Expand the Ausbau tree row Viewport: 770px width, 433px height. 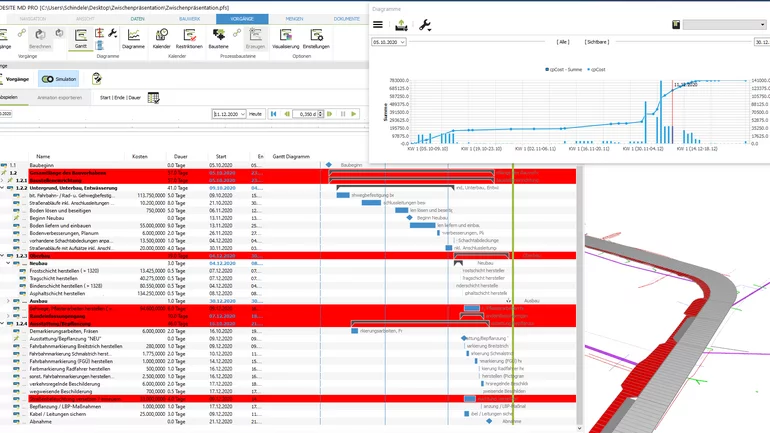8,300
